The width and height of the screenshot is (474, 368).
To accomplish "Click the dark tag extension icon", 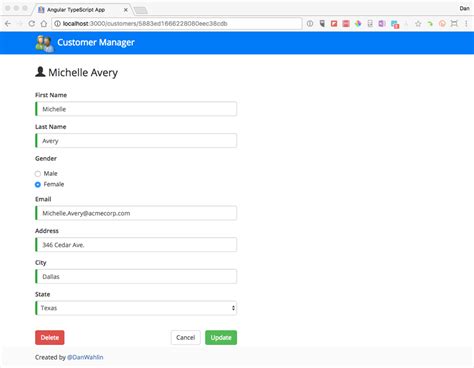I will 322,24.
